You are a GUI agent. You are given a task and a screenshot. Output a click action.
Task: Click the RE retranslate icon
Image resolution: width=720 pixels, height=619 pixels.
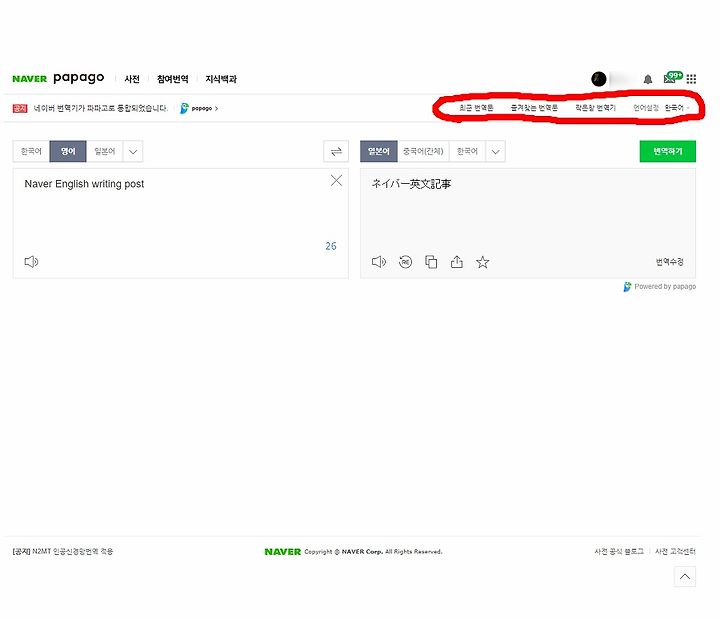(x=405, y=262)
